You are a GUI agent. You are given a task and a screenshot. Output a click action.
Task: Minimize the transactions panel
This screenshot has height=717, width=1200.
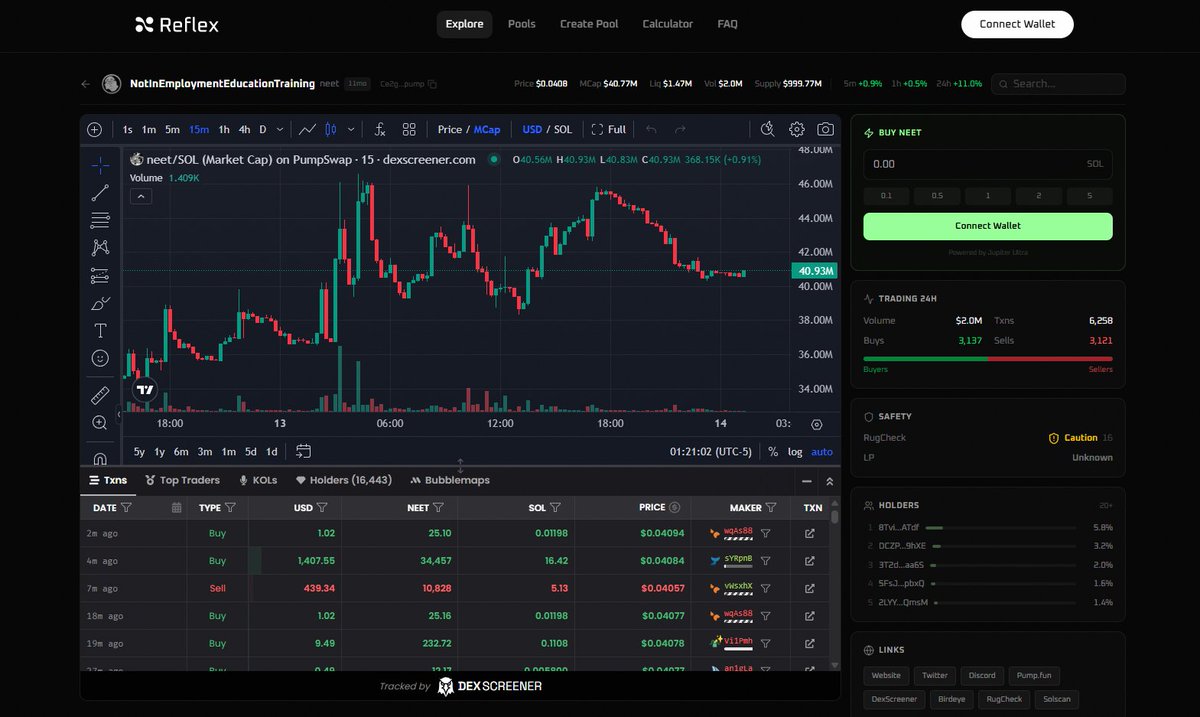807,481
